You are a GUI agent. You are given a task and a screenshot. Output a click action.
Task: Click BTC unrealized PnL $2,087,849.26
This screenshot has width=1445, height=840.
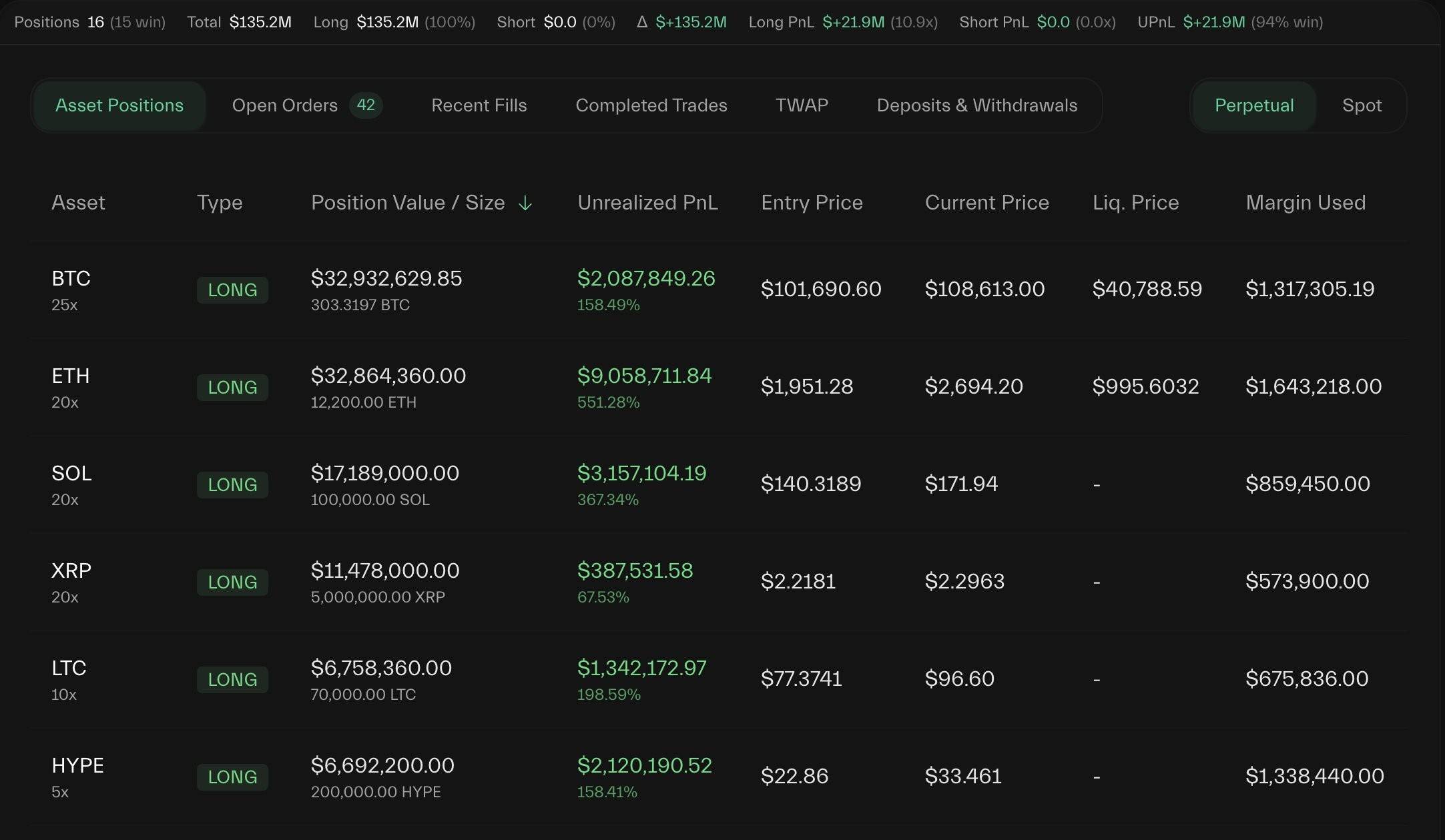pos(646,278)
